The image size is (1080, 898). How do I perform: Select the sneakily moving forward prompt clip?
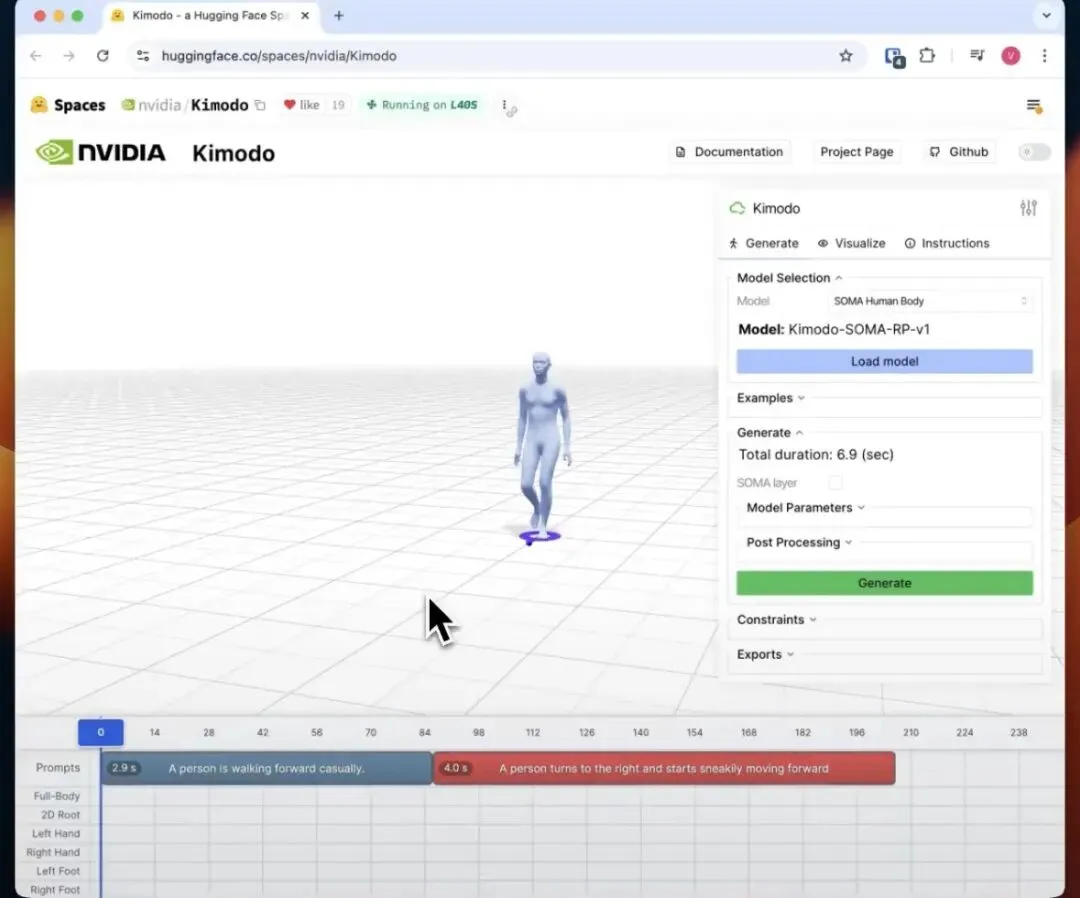pyautogui.click(x=664, y=768)
